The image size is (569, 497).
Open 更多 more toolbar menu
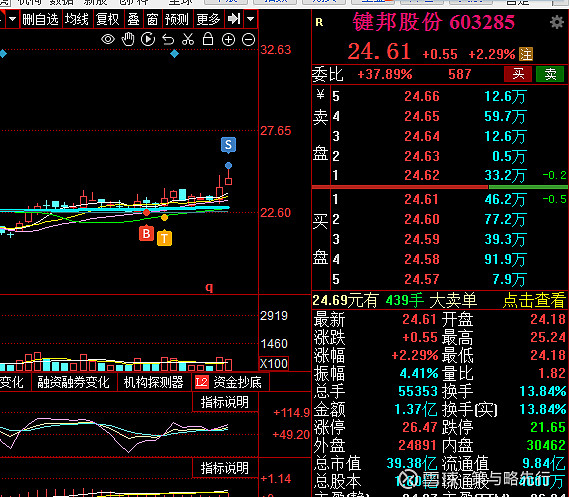pos(208,19)
